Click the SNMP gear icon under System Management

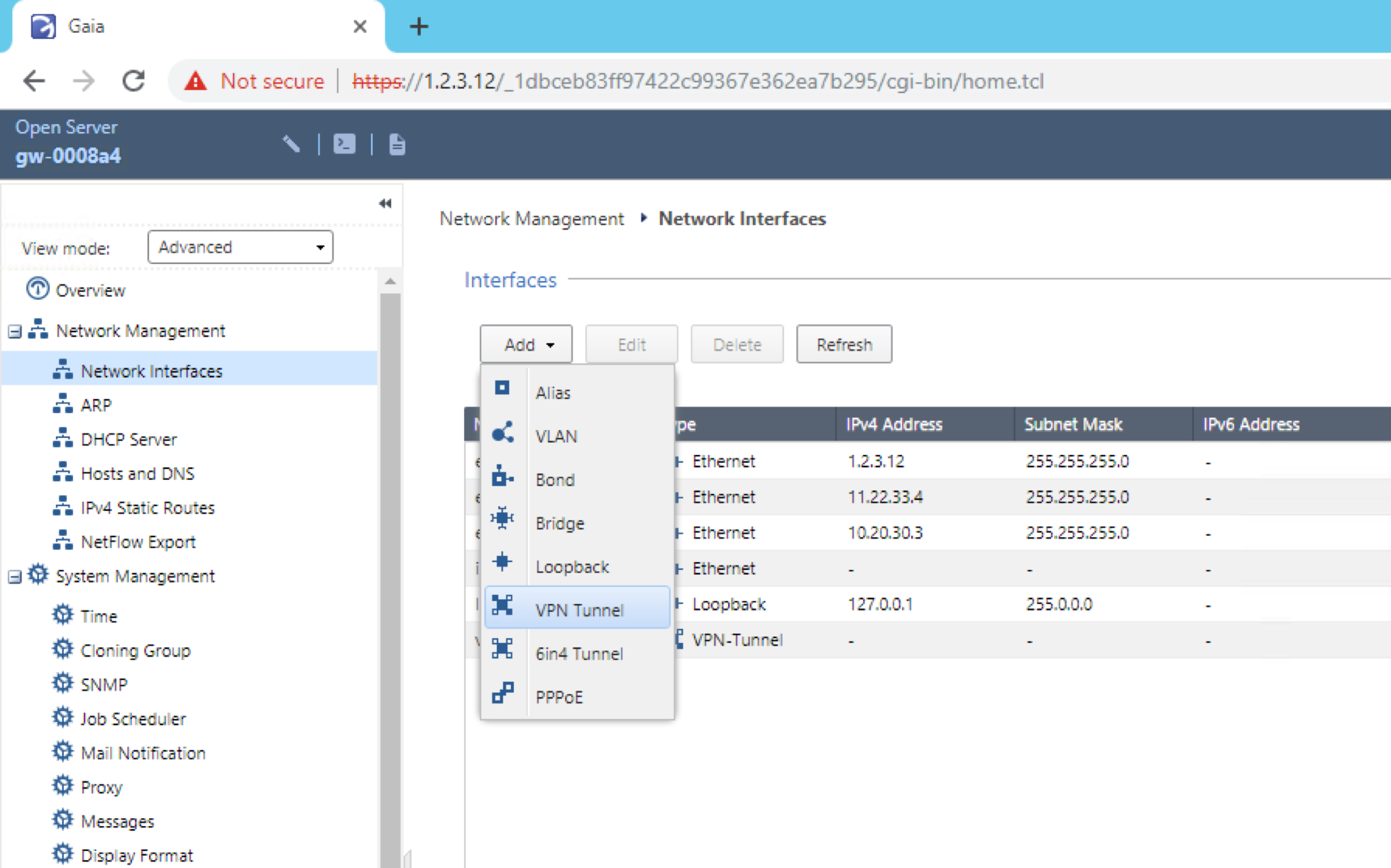pyautogui.click(x=62, y=683)
